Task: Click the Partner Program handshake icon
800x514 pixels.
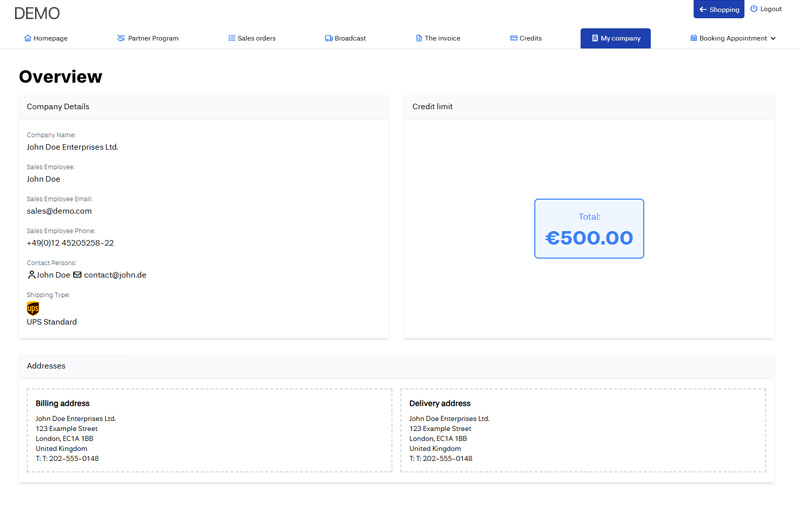Action: point(121,38)
